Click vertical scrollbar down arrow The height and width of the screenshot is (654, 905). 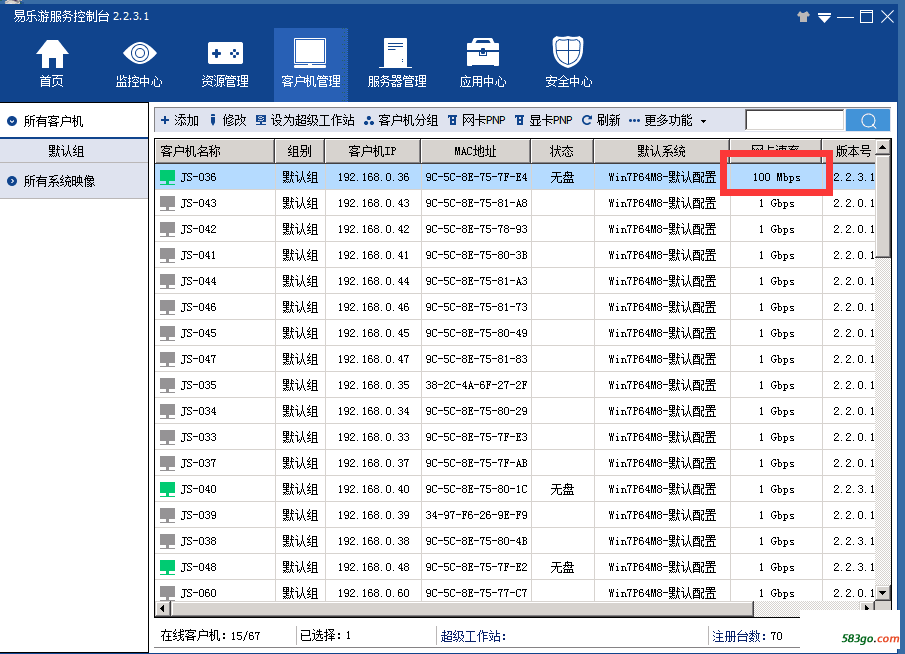[882, 592]
